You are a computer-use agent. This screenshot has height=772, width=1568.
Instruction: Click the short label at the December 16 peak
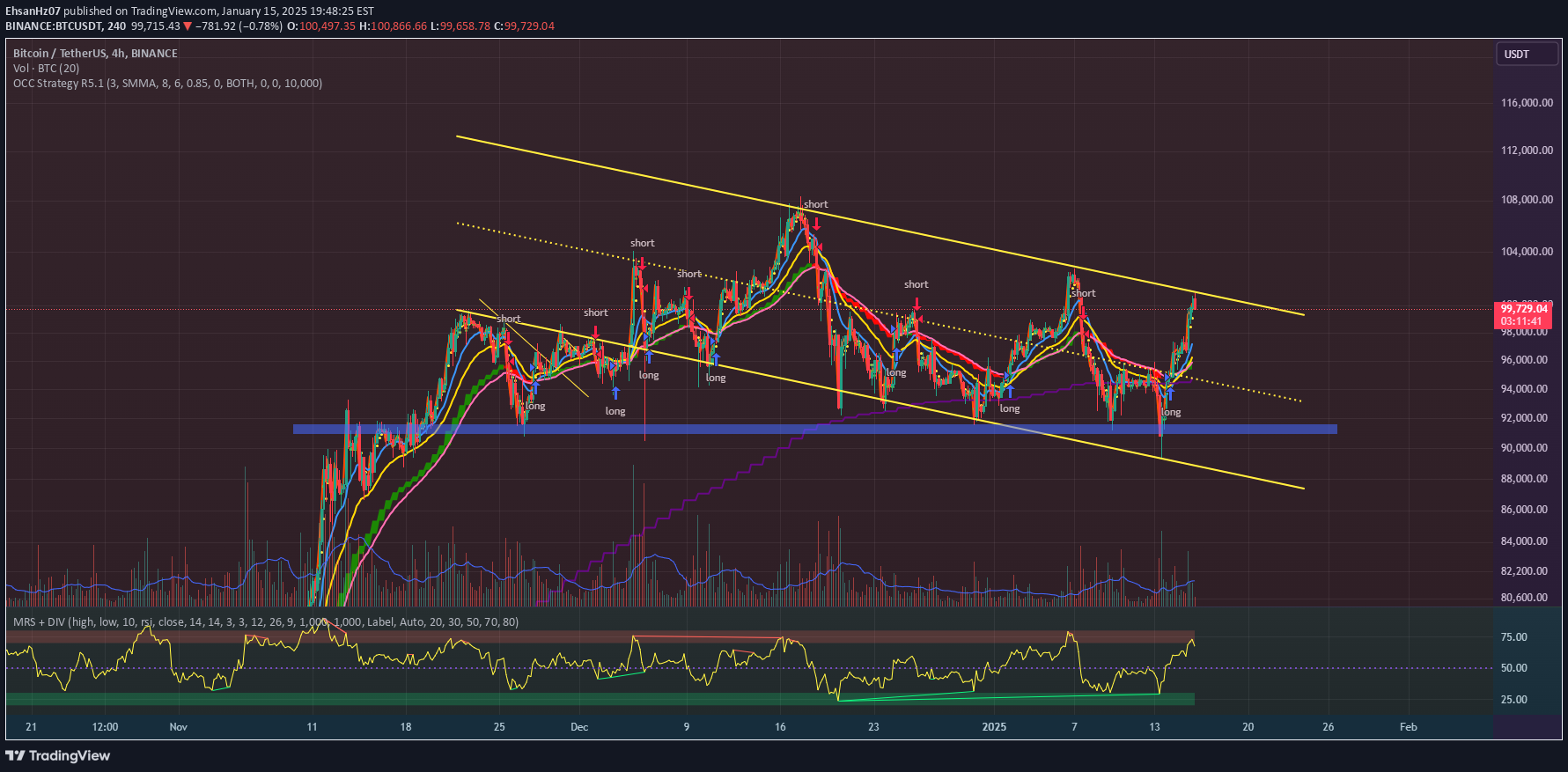pos(816,205)
